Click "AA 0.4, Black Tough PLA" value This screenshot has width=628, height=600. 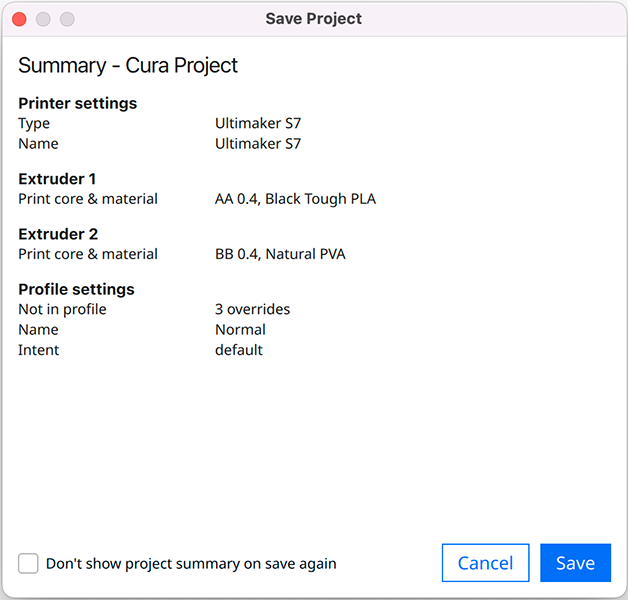point(295,199)
